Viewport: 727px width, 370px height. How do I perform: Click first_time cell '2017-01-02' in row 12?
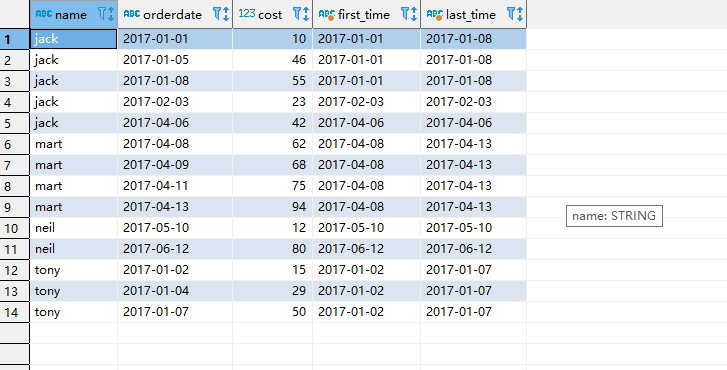pos(367,270)
